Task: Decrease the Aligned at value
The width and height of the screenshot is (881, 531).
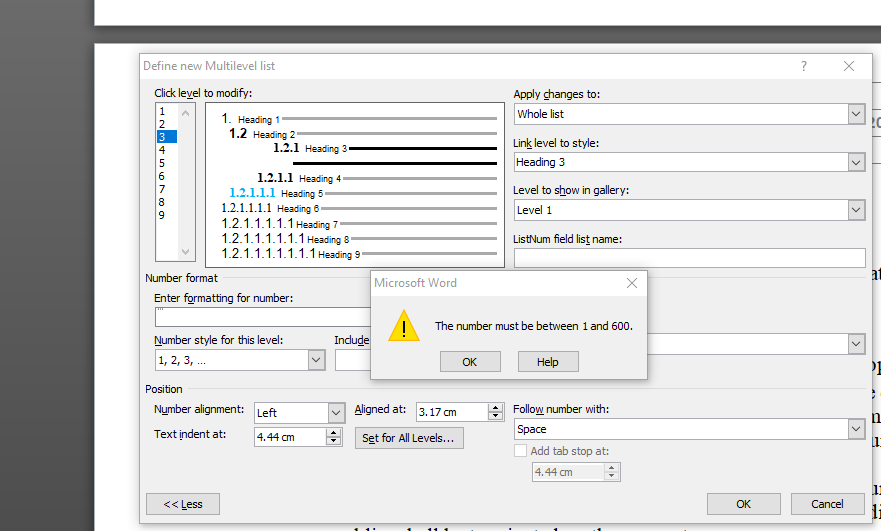Action: pyautogui.click(x=495, y=416)
